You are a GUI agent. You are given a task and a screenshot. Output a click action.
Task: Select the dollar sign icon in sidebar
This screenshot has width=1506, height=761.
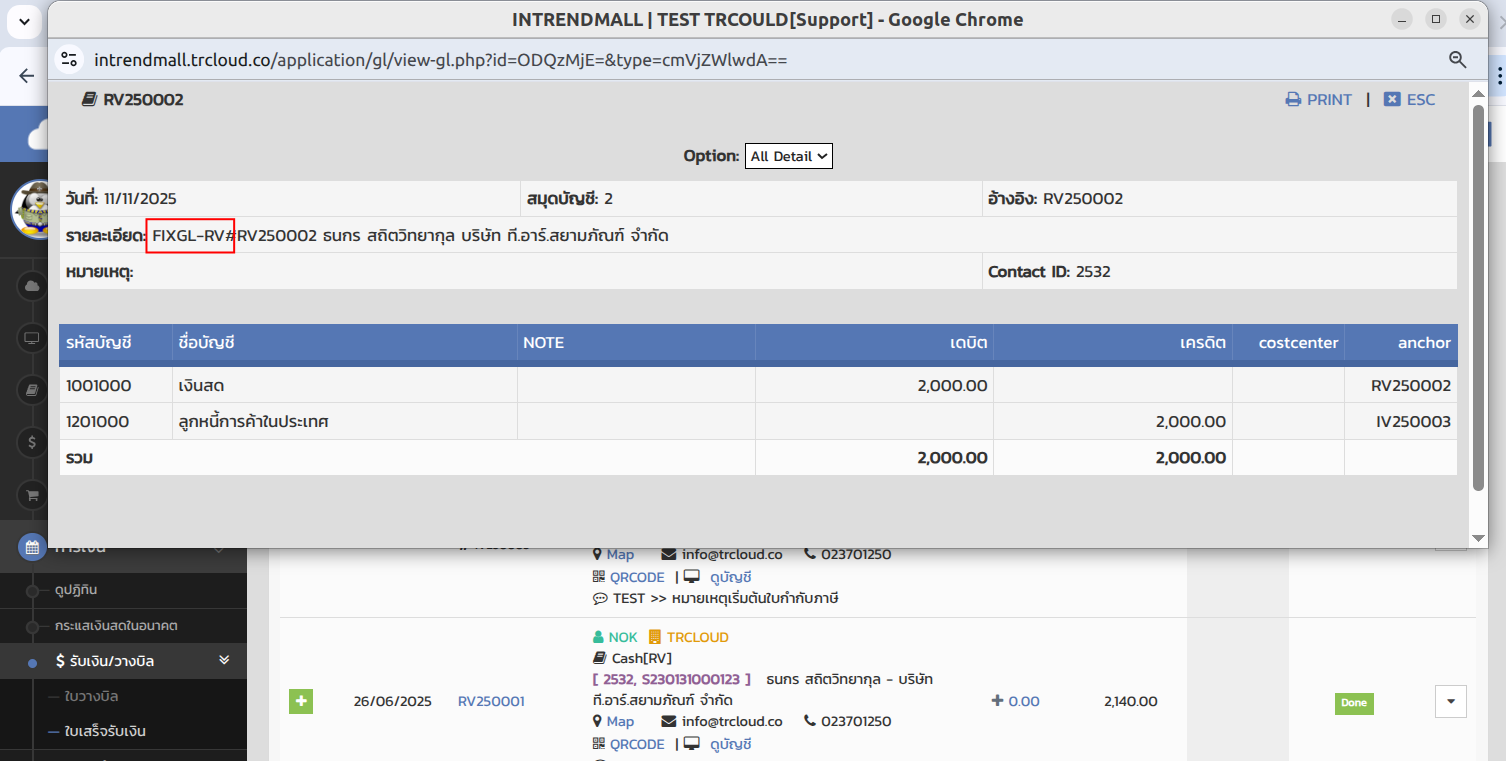click(x=32, y=442)
